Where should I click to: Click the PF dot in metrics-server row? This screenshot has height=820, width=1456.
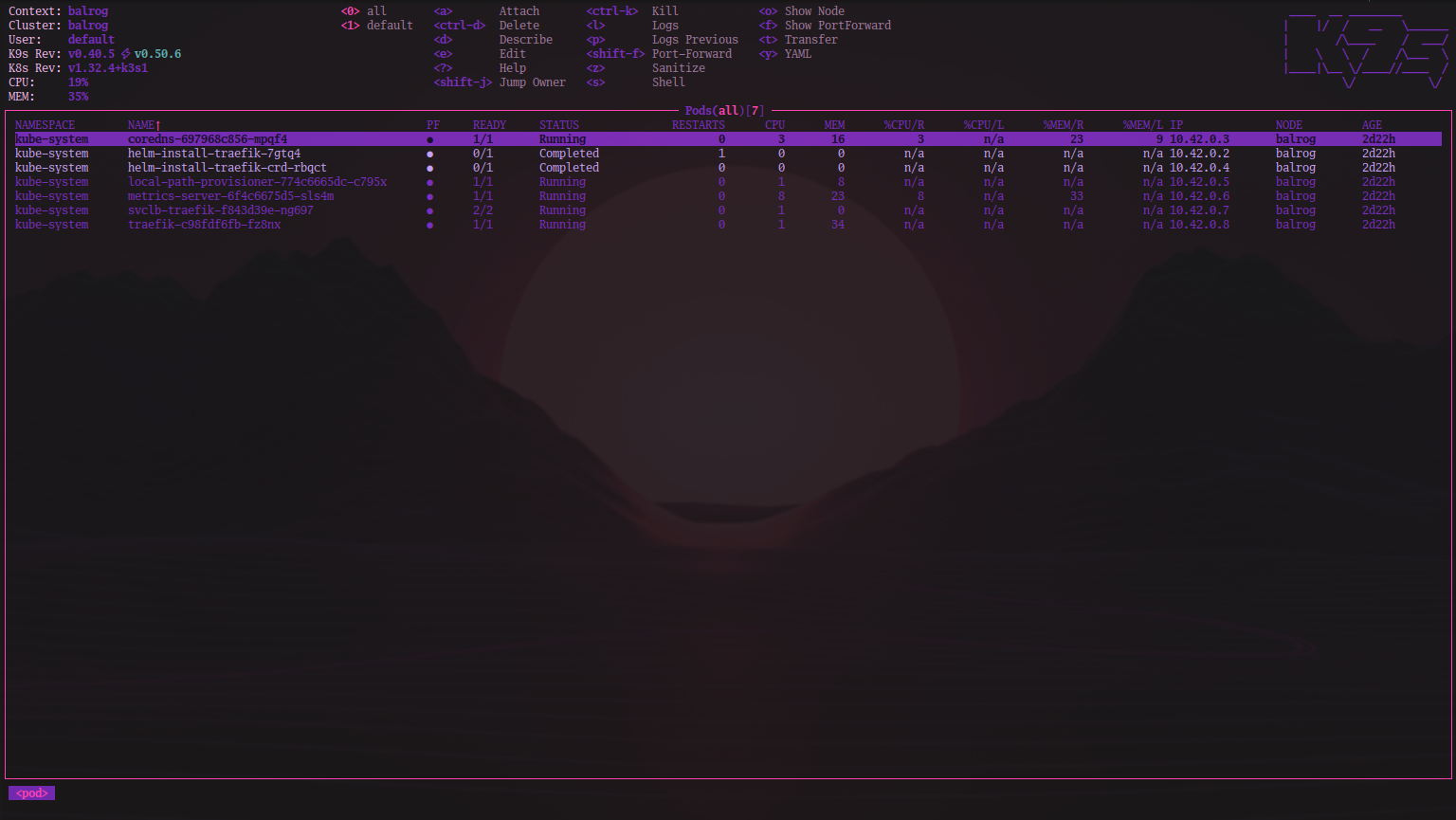429,196
